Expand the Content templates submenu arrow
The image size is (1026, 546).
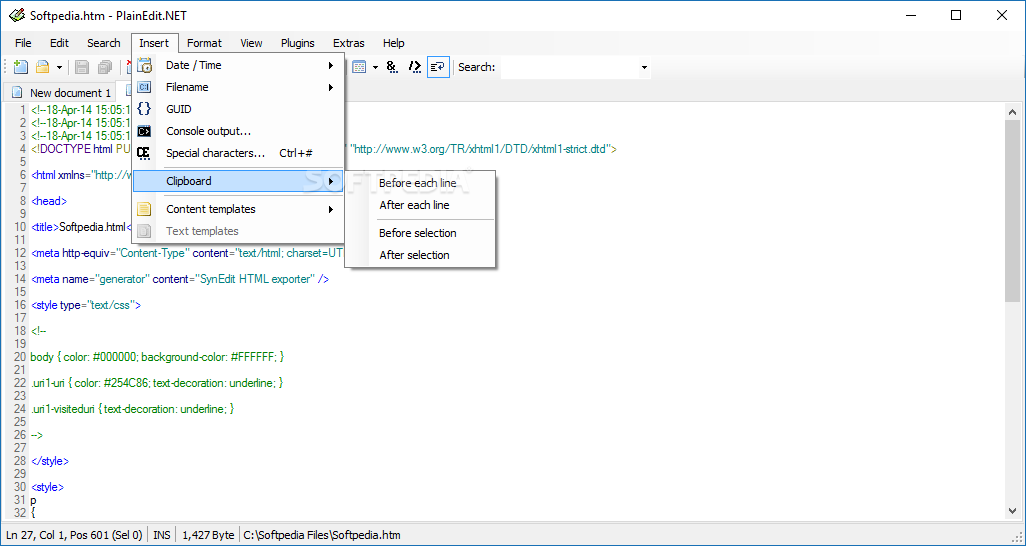tap(331, 209)
